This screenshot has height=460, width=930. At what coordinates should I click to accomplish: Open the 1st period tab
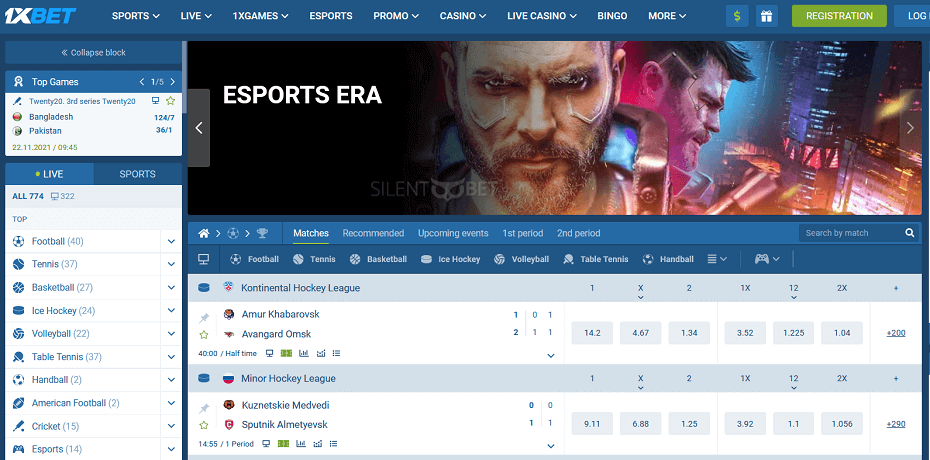[x=523, y=234]
